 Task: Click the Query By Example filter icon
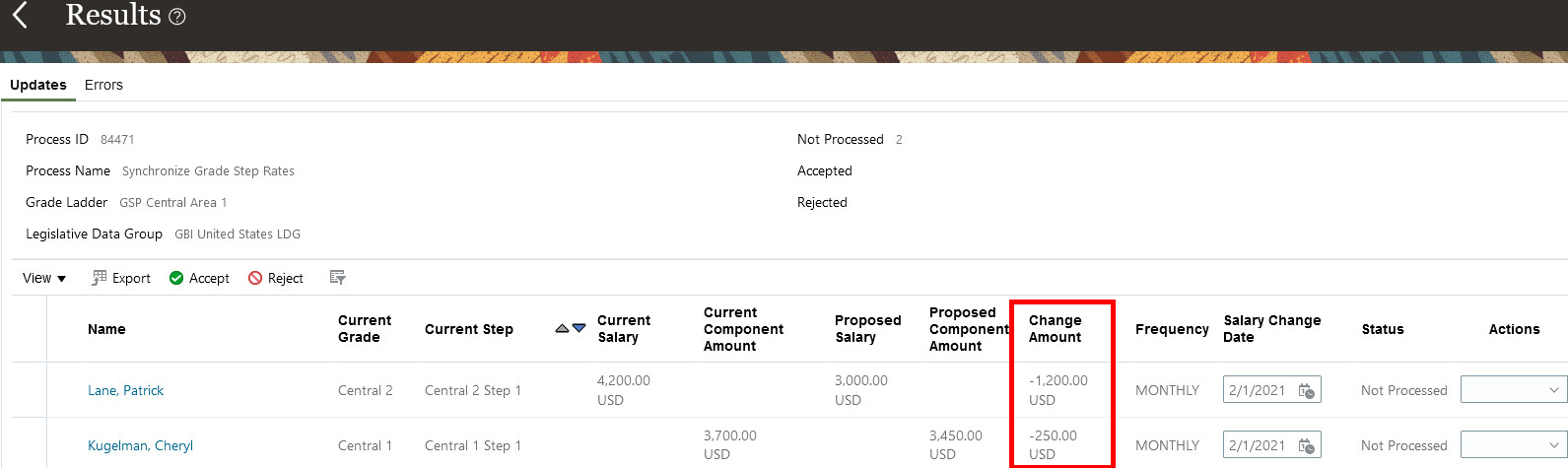tap(337, 278)
